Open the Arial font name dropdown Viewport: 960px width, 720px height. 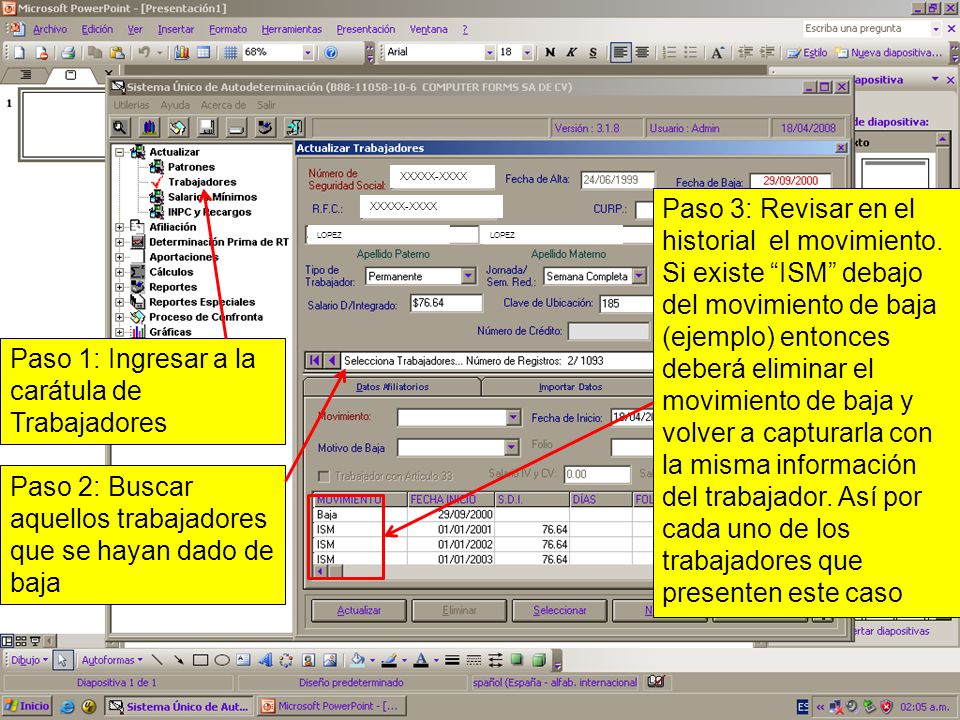point(489,53)
